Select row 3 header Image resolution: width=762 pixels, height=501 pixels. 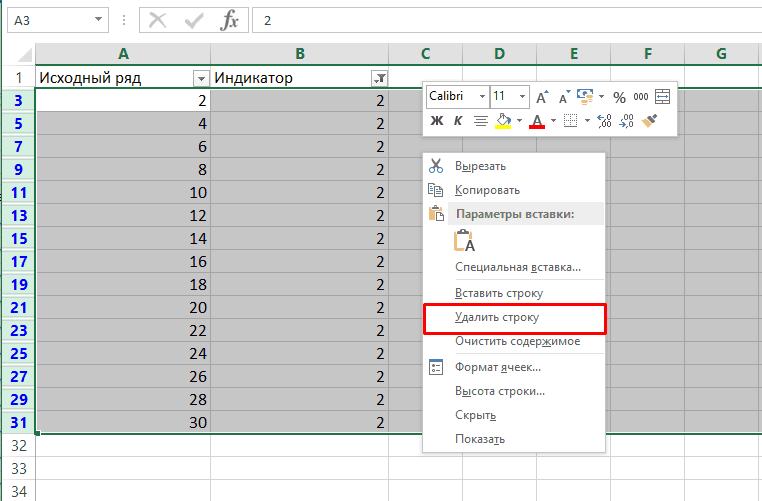(x=18, y=100)
